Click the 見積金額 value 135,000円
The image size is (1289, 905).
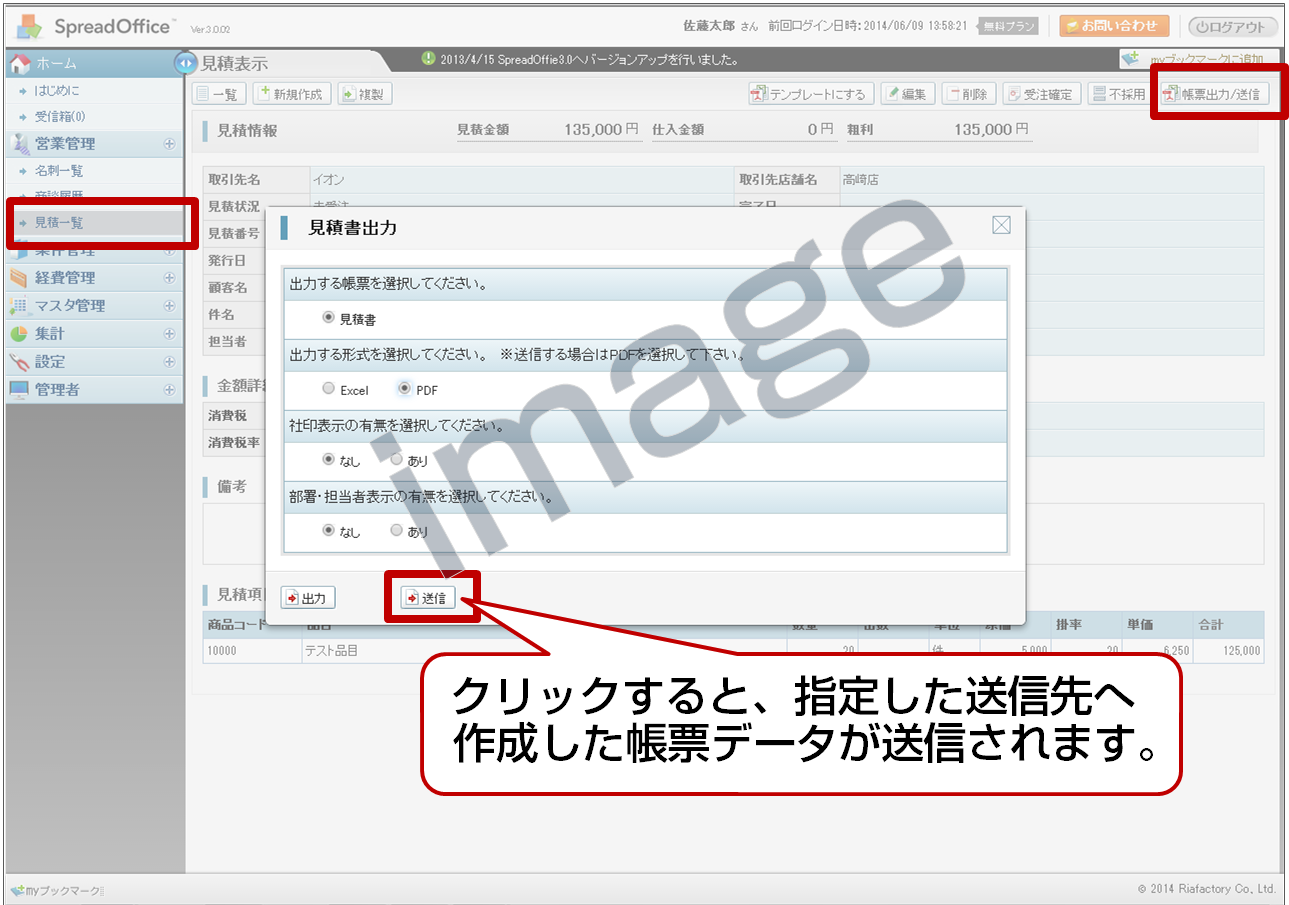(600, 129)
